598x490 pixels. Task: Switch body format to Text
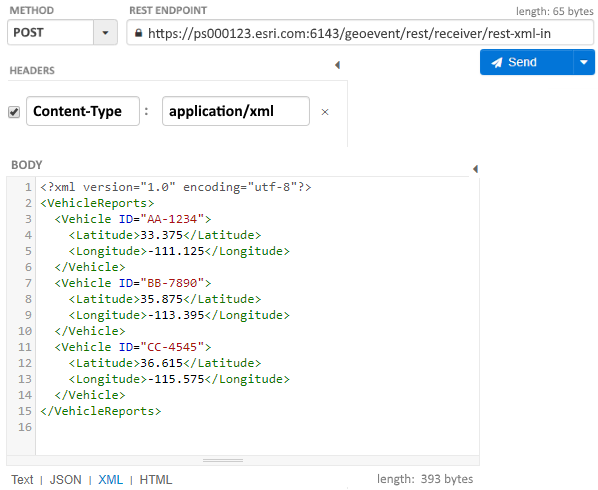coord(22,479)
